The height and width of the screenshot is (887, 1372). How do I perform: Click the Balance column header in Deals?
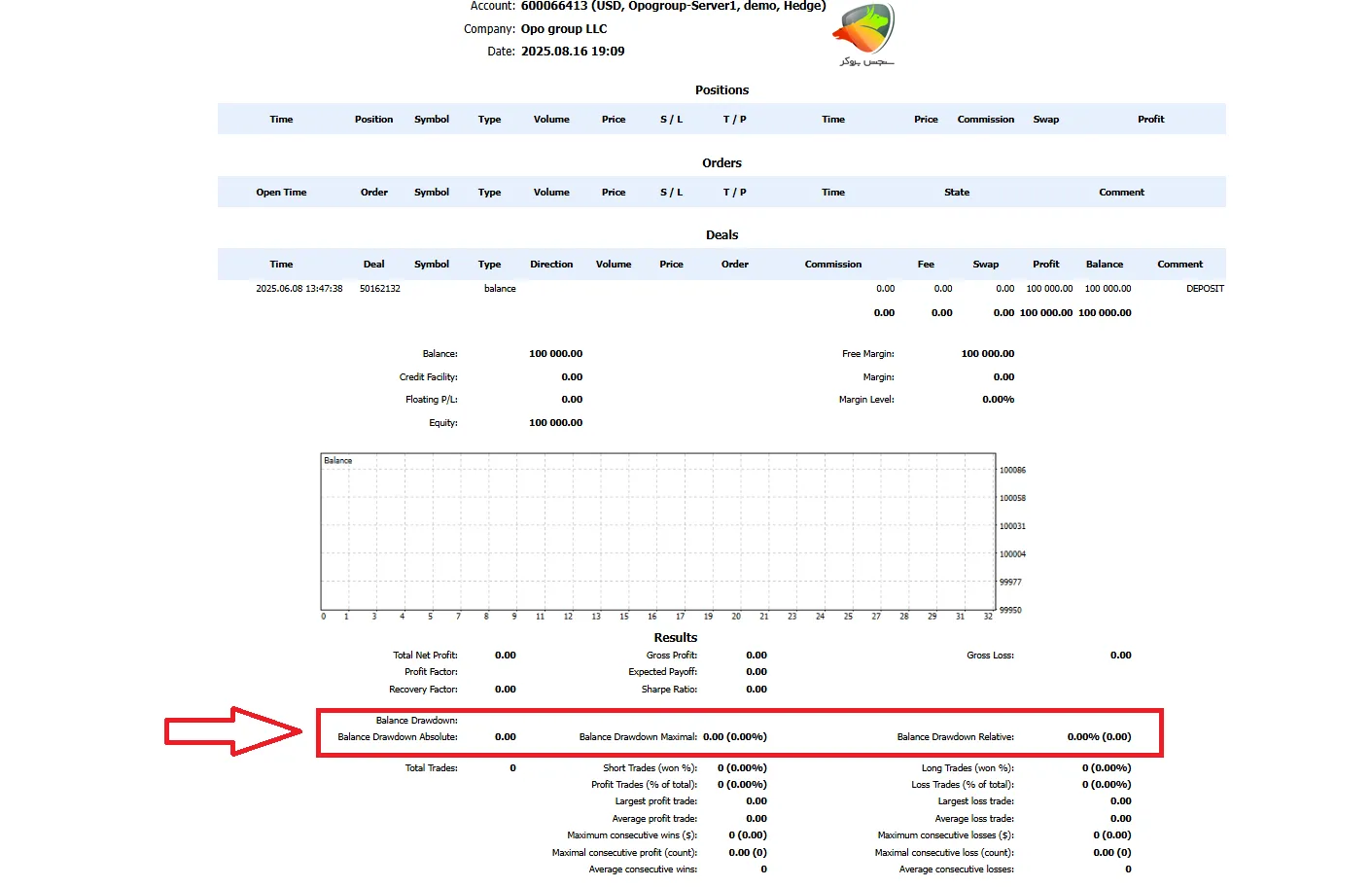pyautogui.click(x=1104, y=265)
